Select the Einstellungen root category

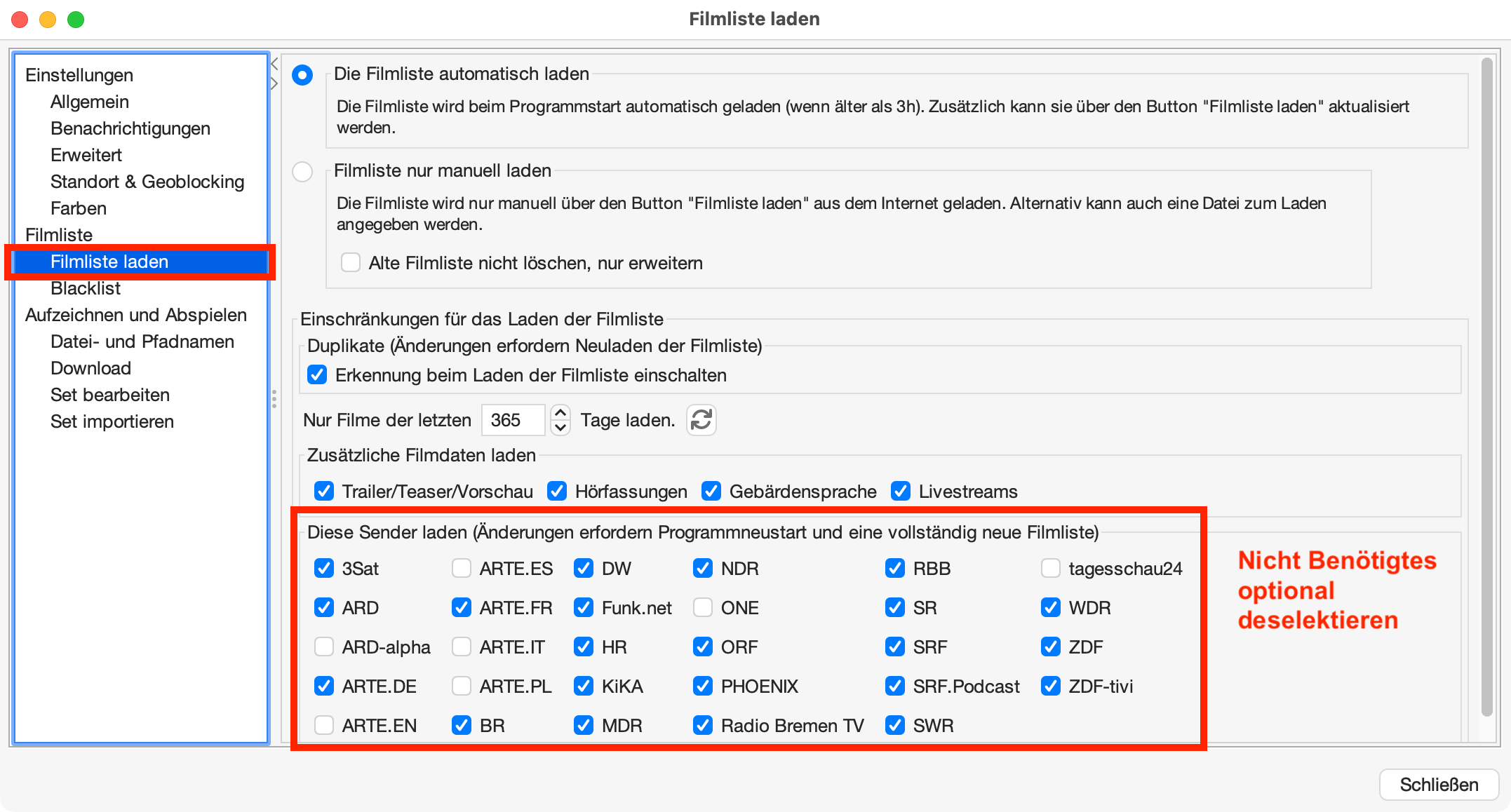[79, 75]
